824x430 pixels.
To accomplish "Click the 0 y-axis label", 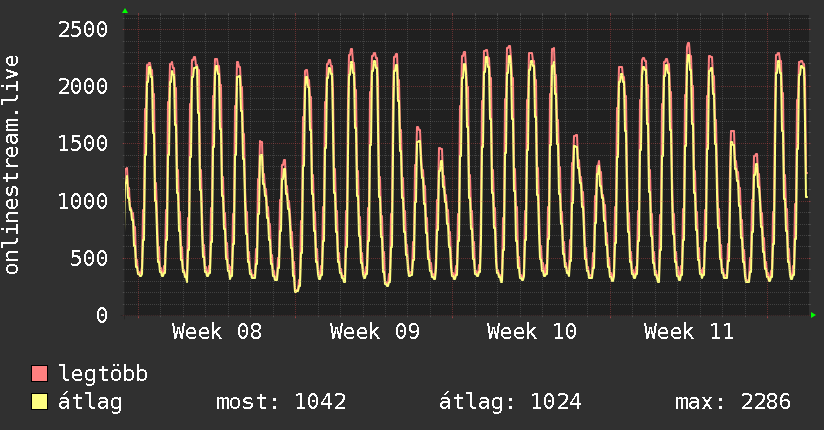I will (x=102, y=315).
